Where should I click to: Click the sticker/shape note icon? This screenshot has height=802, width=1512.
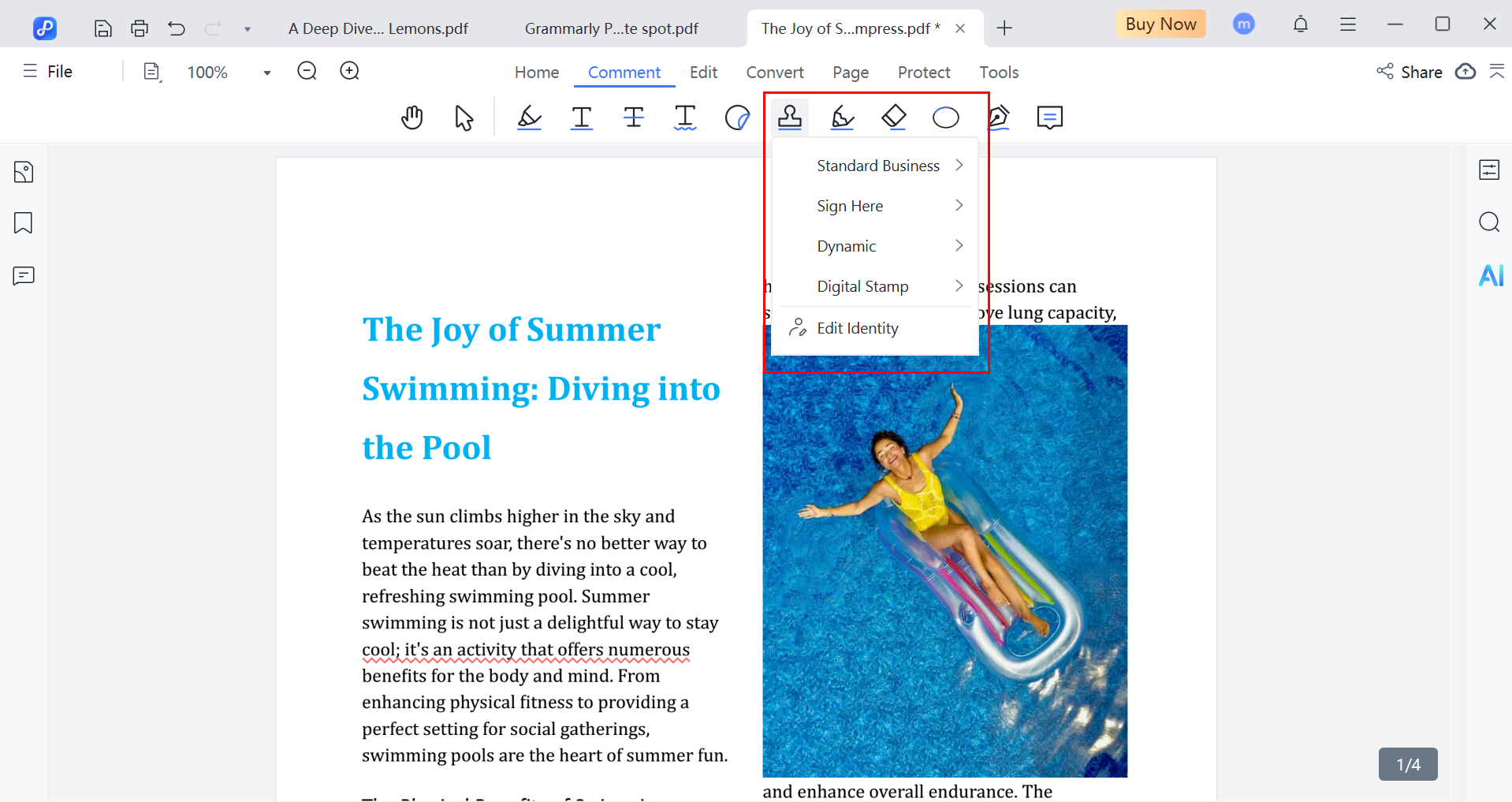[737, 118]
